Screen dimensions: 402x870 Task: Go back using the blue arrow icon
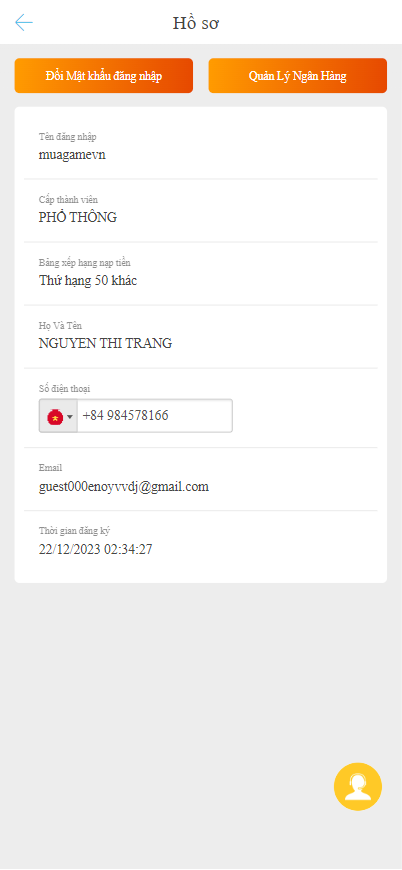[24, 23]
